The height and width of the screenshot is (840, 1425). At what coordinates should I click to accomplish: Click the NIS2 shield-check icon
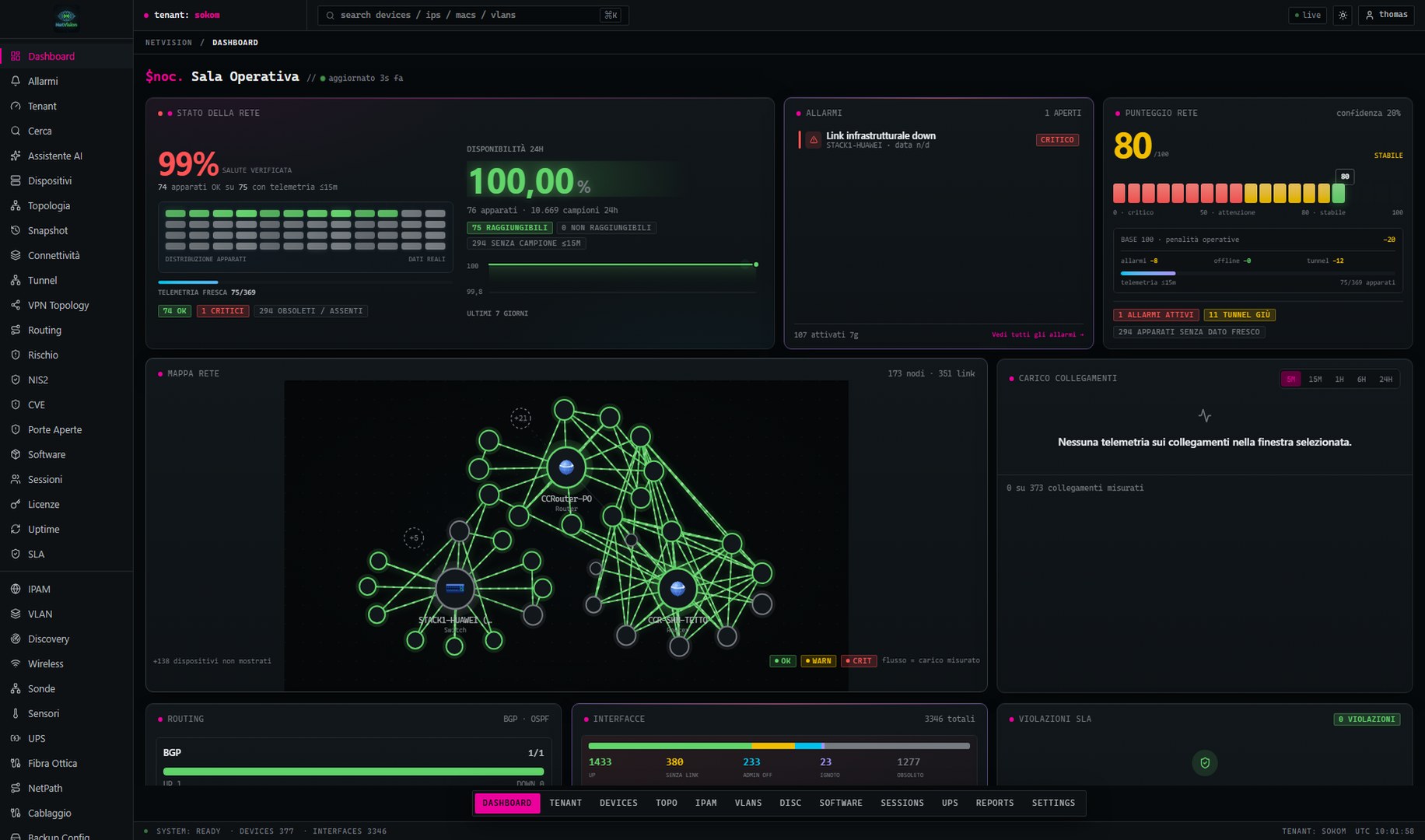click(16, 380)
